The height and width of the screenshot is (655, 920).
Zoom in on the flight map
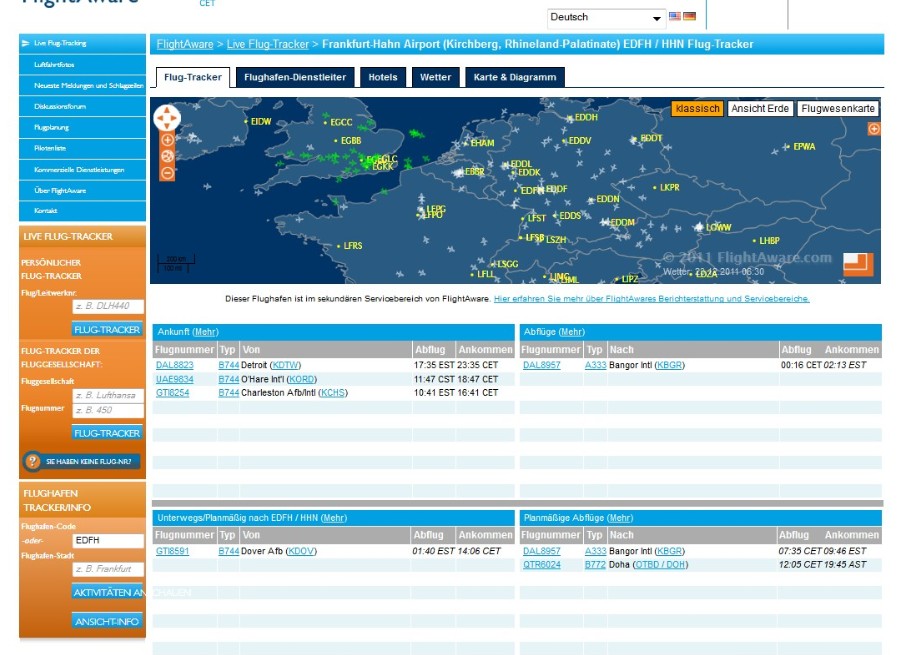point(167,140)
